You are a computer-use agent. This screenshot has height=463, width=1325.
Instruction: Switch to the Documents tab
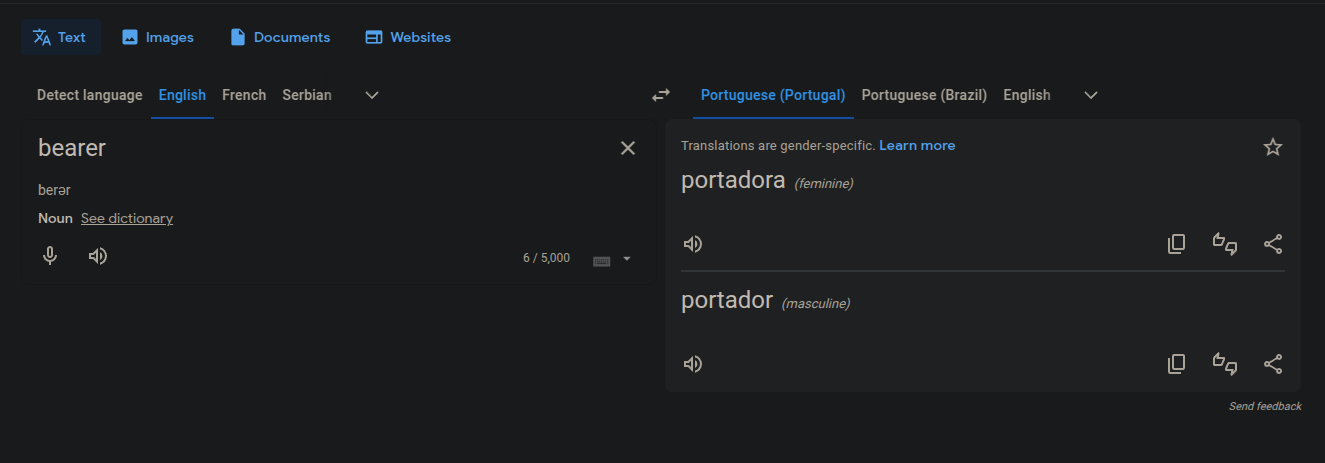tap(280, 37)
